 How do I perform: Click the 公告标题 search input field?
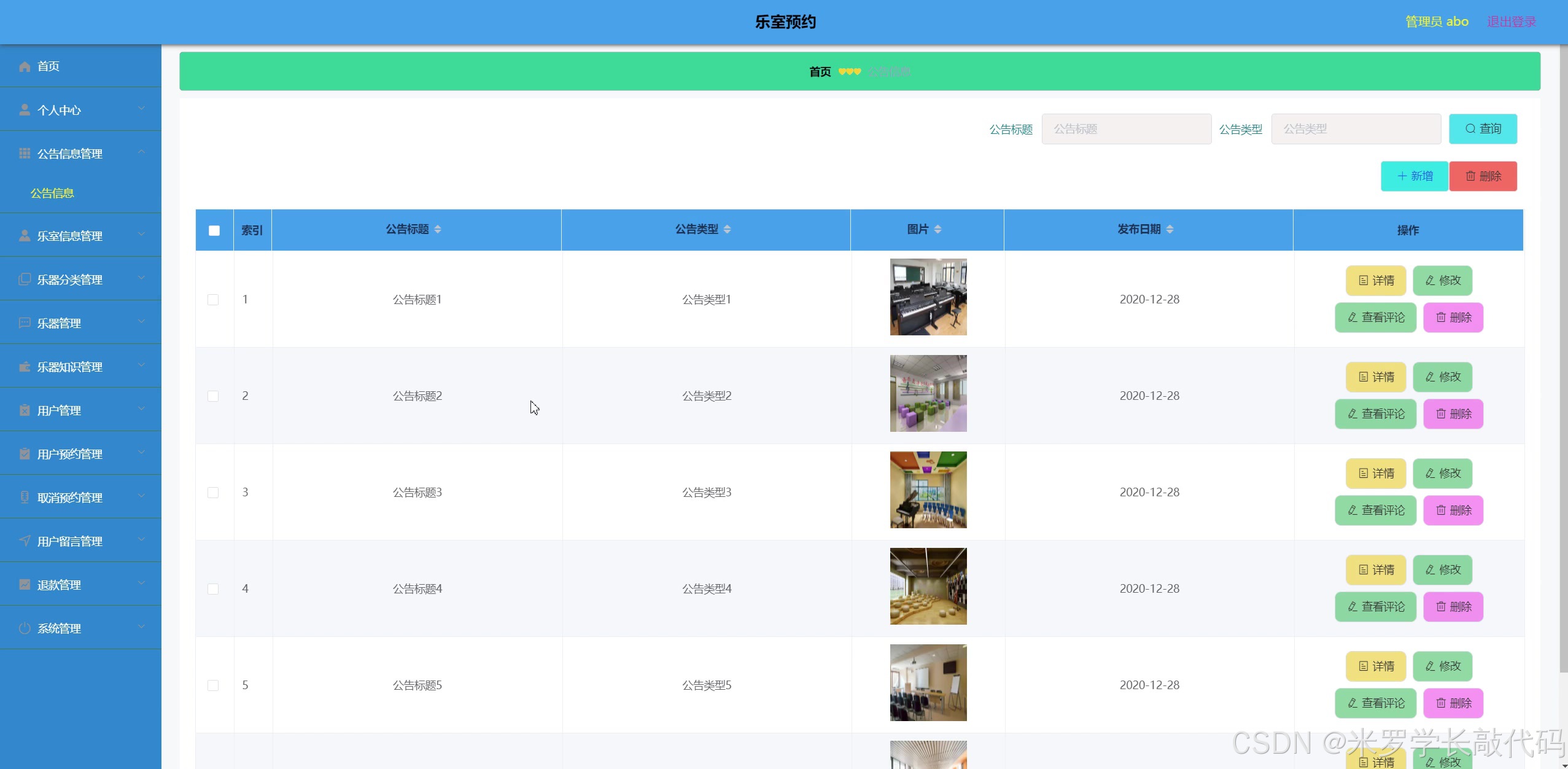pyautogui.click(x=1126, y=129)
